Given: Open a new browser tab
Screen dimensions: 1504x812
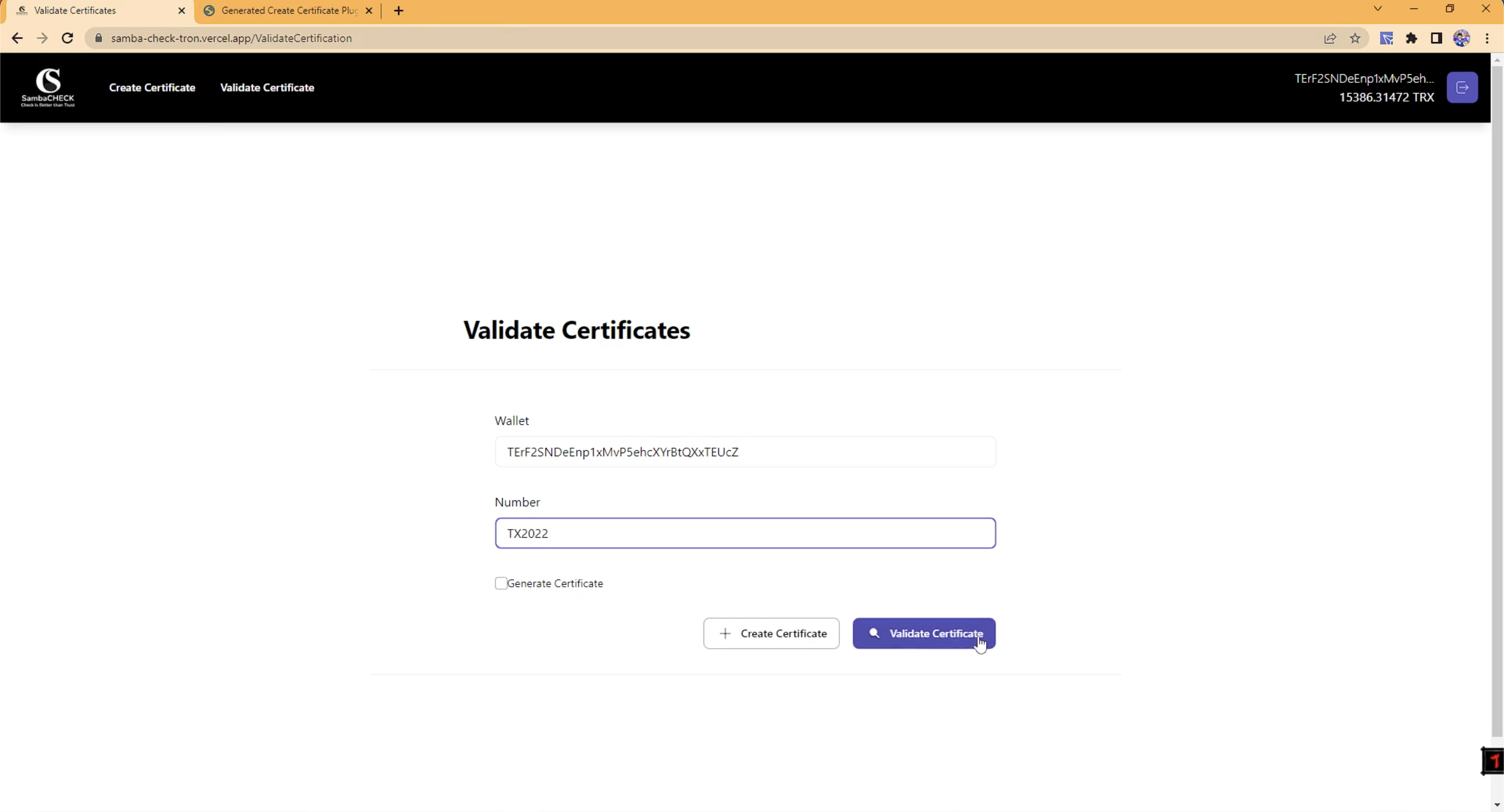Looking at the screenshot, I should coord(399,10).
